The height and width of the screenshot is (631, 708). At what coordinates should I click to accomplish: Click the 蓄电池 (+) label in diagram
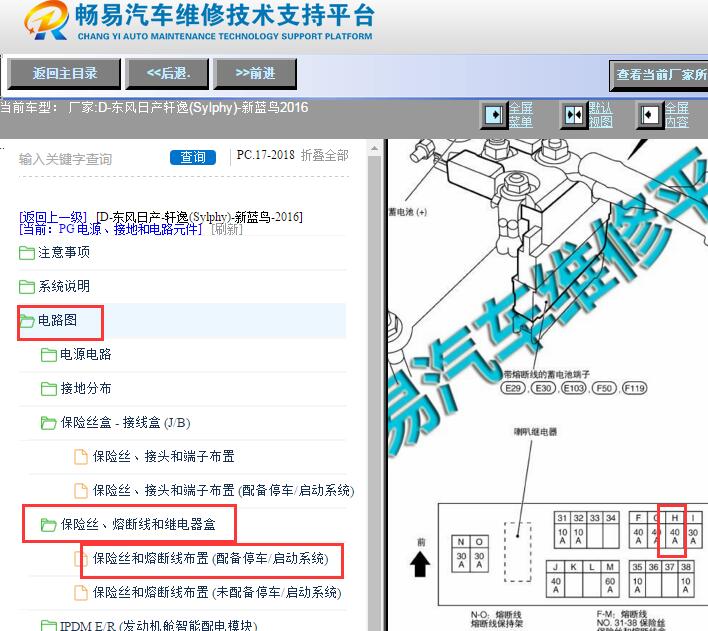pos(407,212)
